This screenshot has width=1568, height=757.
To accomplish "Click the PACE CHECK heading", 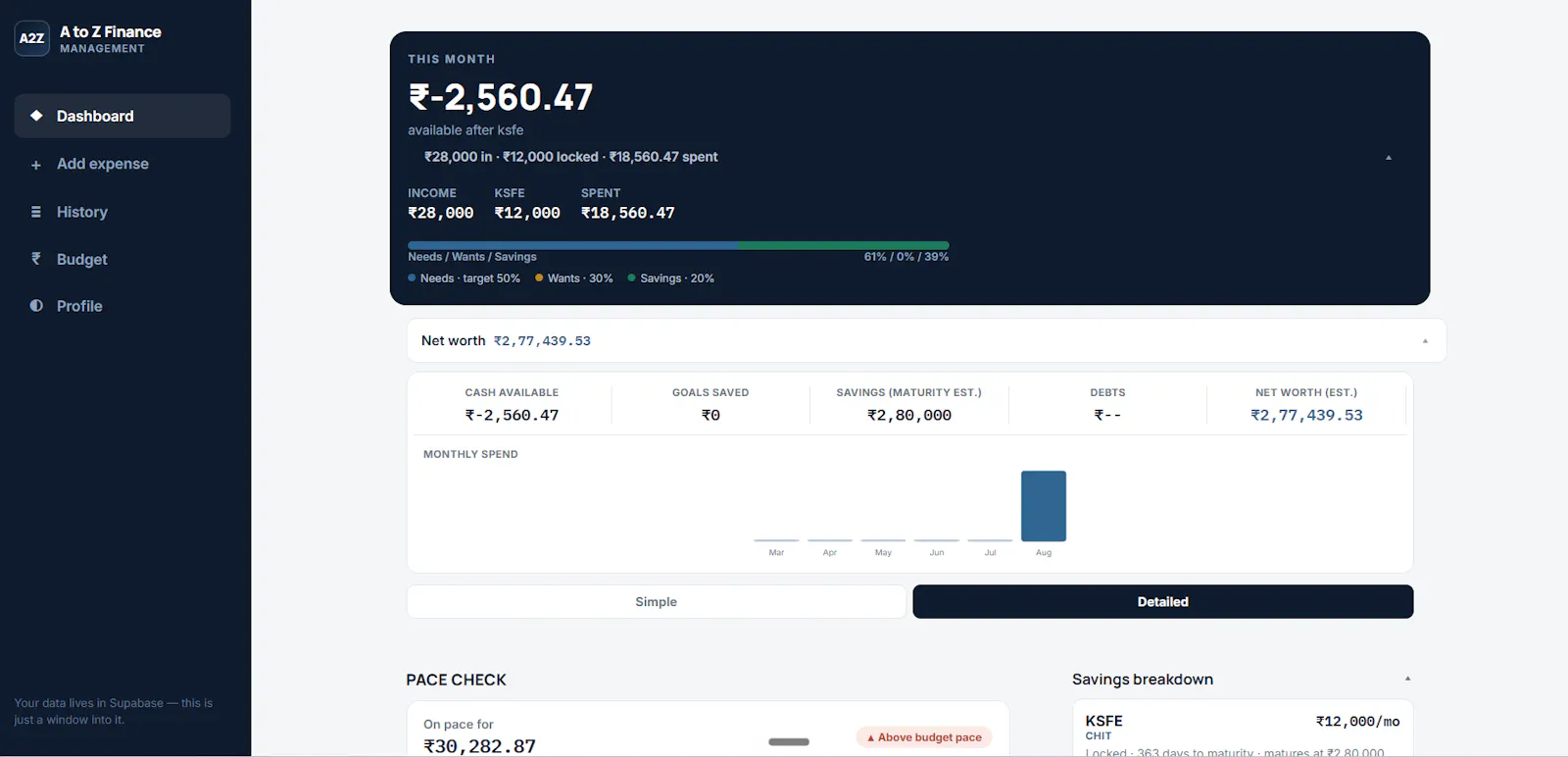I will click(457, 680).
